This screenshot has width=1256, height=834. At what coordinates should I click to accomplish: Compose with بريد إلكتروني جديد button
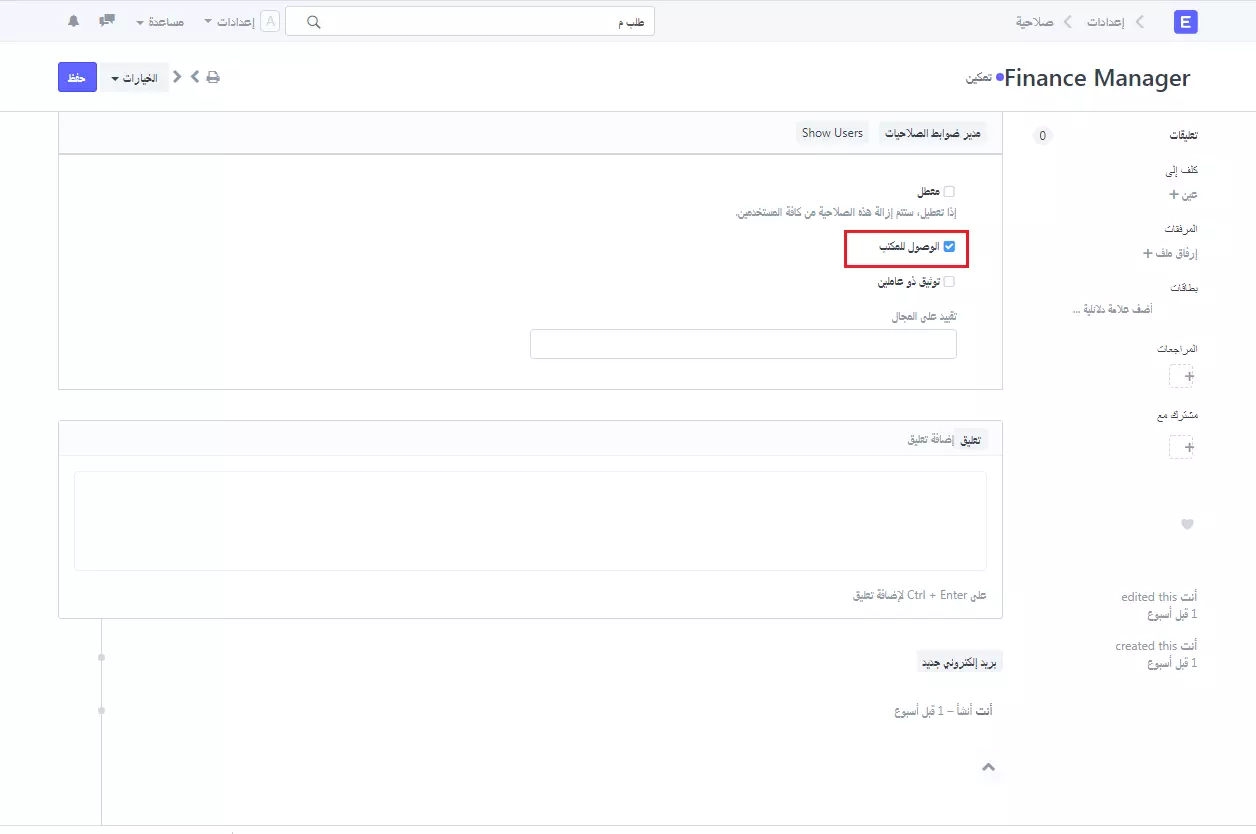click(x=960, y=662)
